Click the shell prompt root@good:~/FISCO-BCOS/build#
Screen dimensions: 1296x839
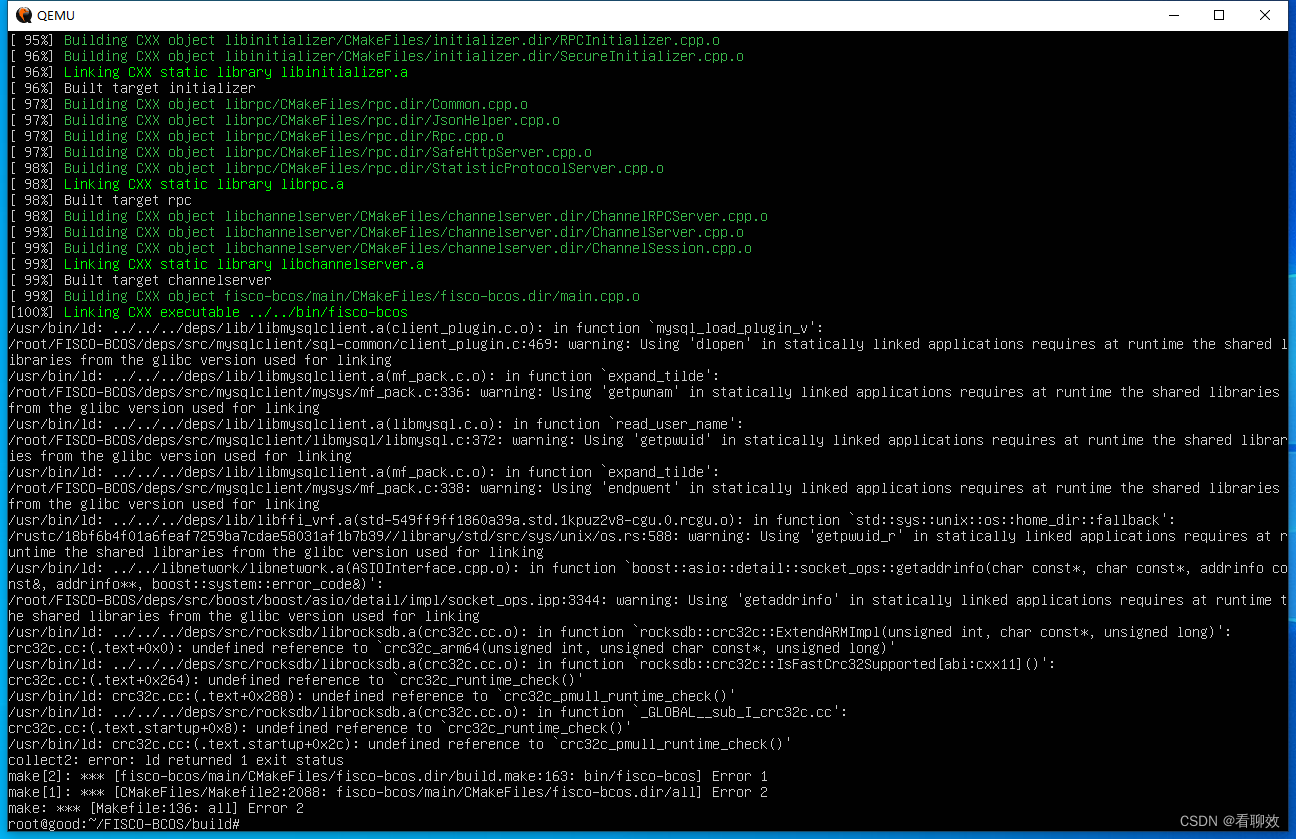pos(124,823)
